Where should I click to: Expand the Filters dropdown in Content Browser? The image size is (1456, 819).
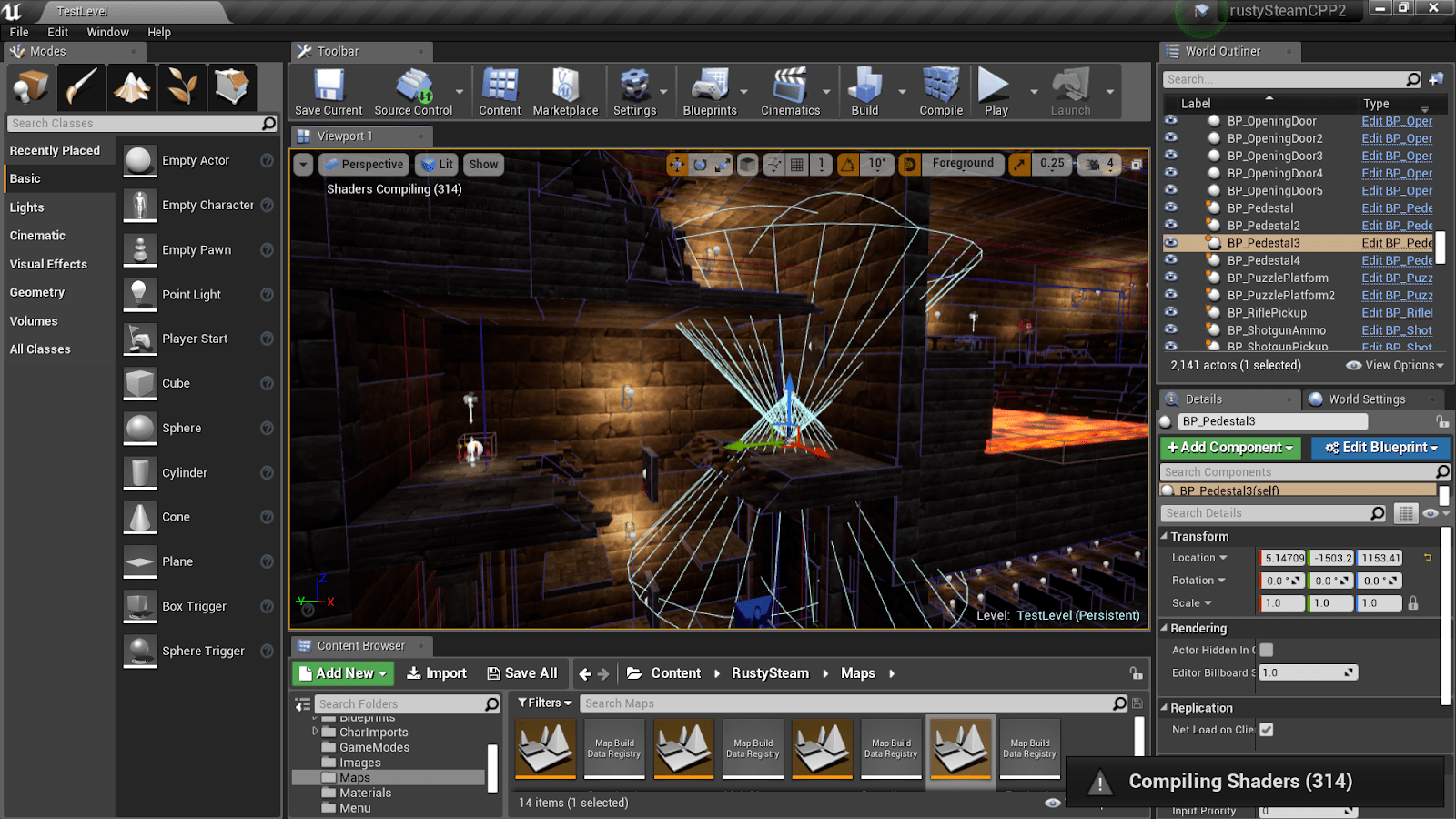point(545,703)
